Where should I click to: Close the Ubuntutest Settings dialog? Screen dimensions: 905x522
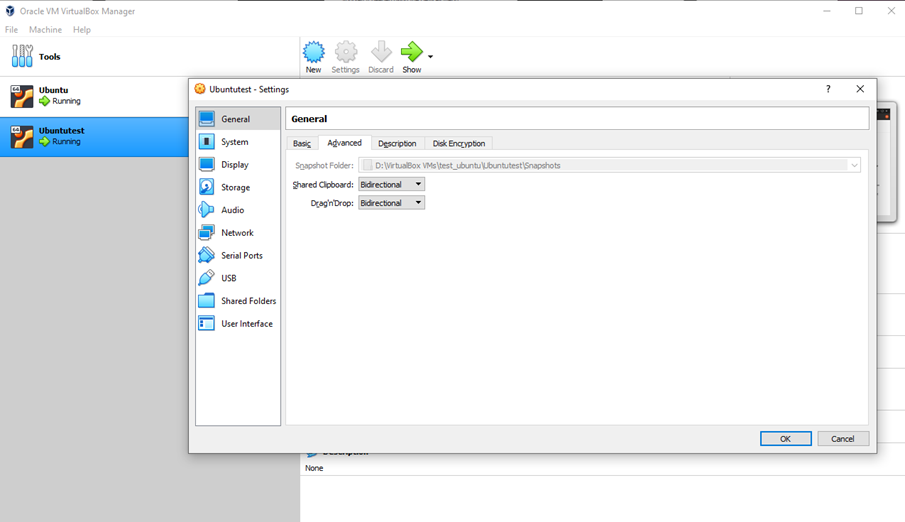[860, 89]
